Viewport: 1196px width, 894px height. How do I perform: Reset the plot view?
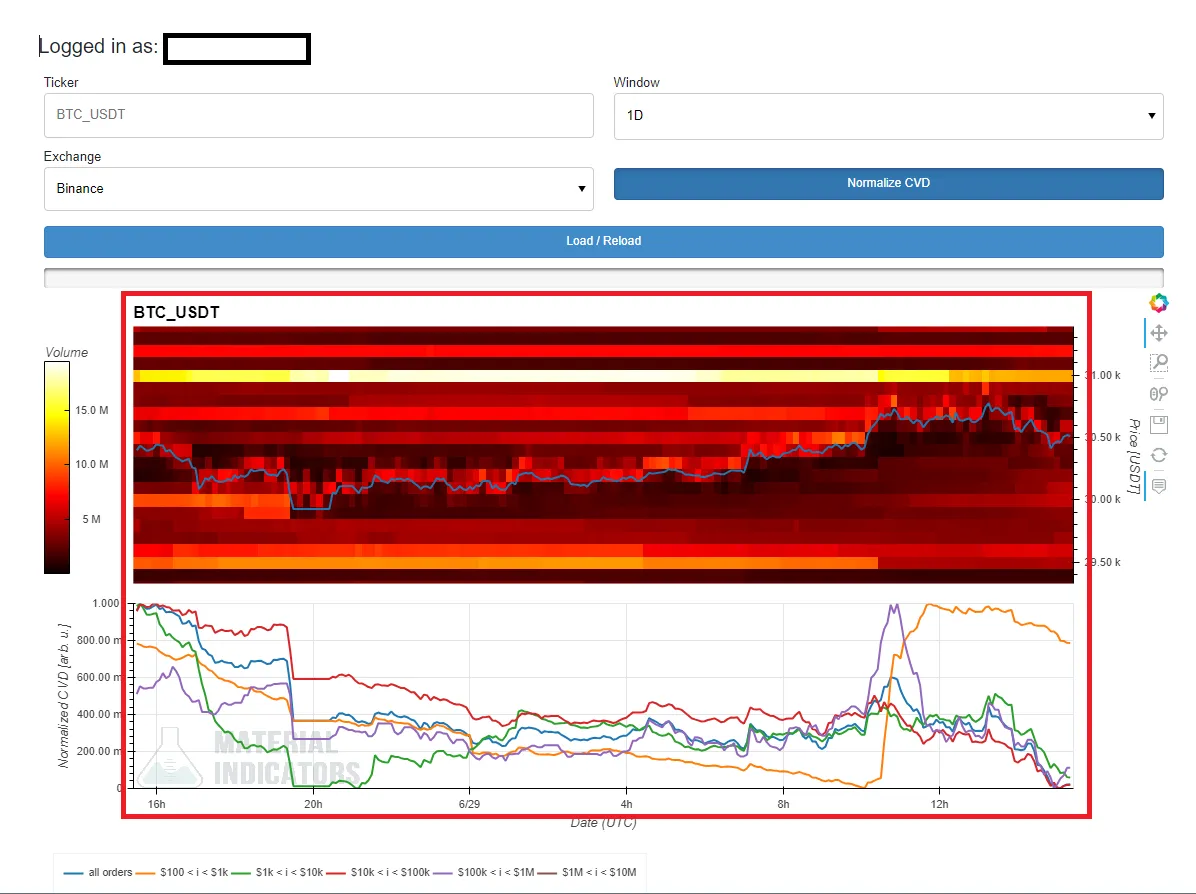click(x=1159, y=455)
